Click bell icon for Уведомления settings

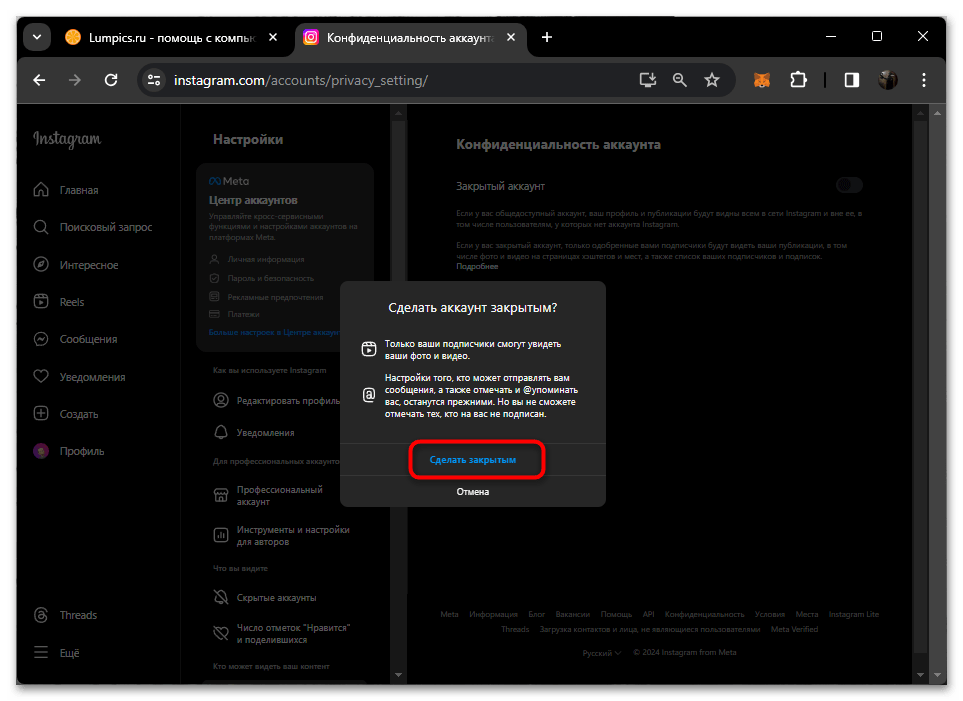pos(221,433)
